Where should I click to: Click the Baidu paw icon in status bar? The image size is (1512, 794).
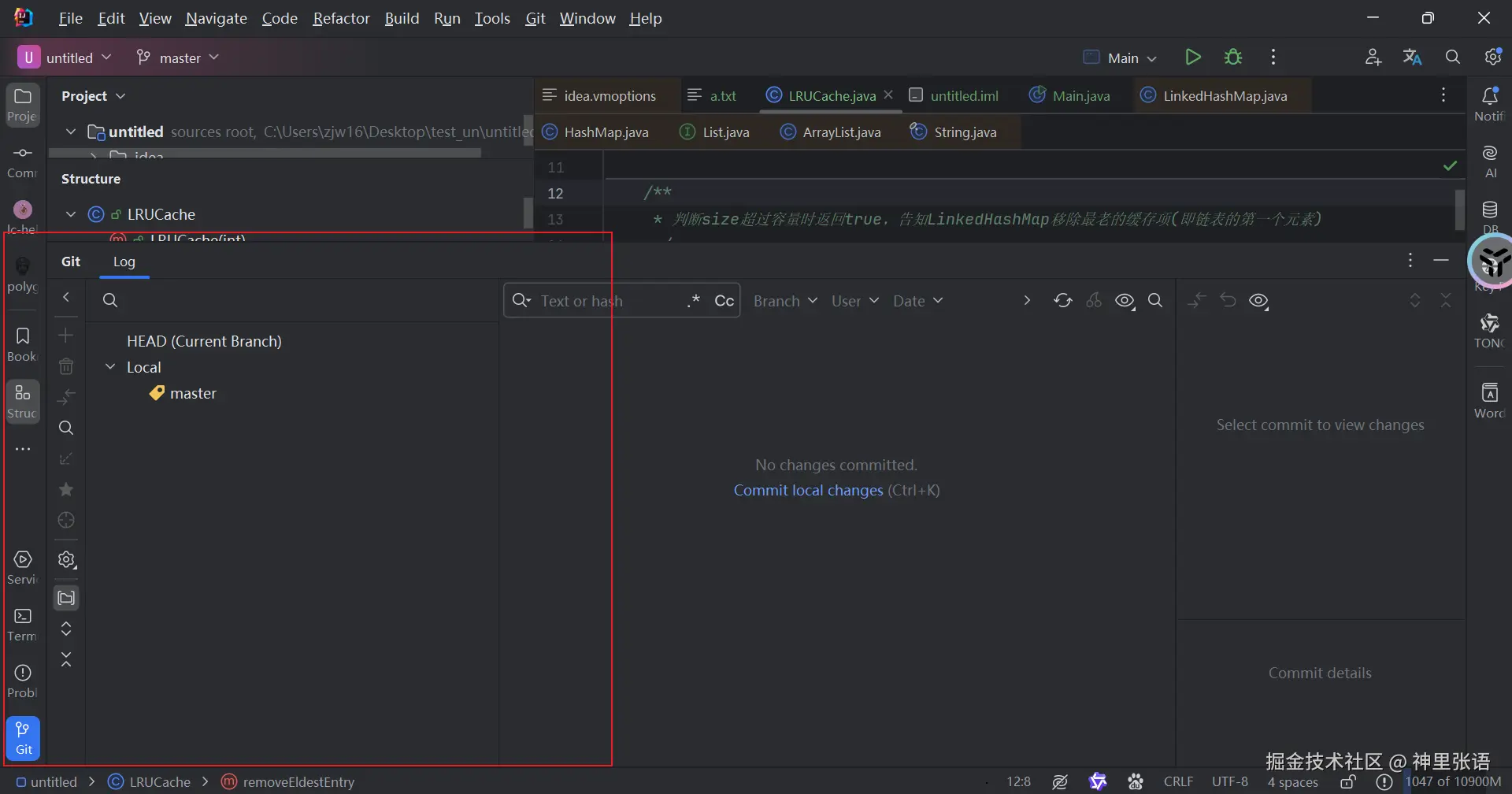click(1136, 781)
